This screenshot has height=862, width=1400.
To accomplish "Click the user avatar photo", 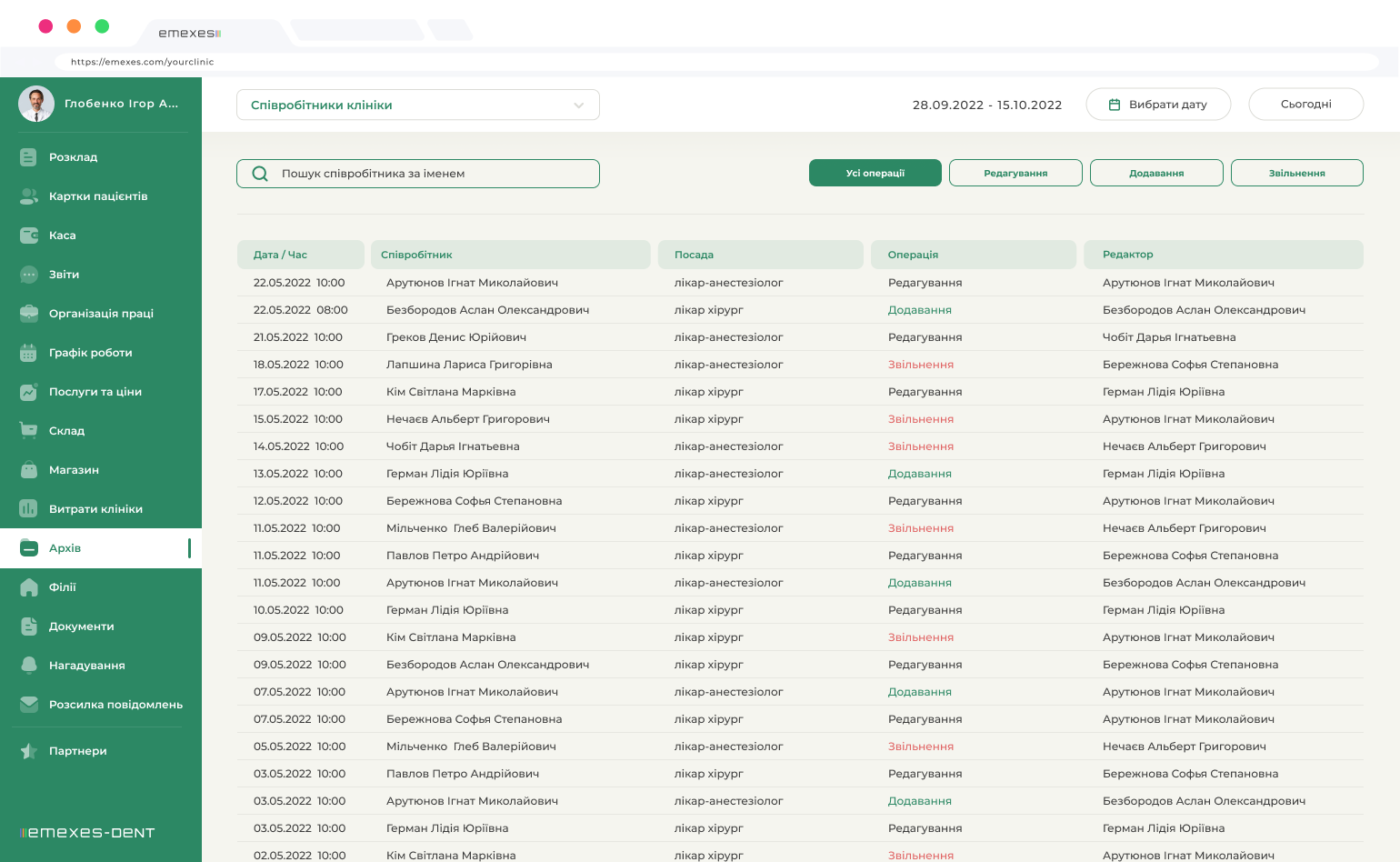I will tap(36, 104).
